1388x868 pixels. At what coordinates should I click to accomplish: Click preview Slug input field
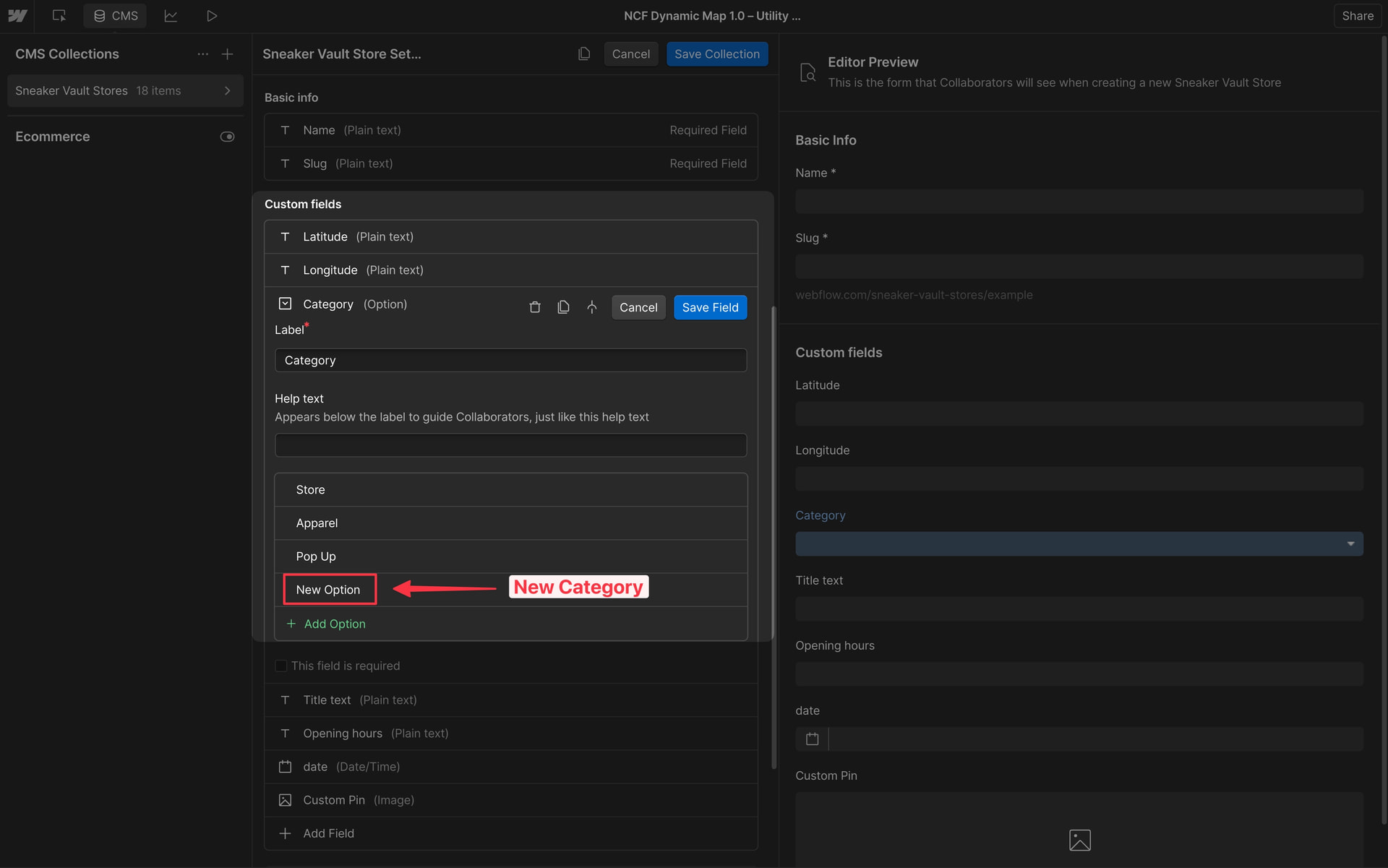point(1079,267)
